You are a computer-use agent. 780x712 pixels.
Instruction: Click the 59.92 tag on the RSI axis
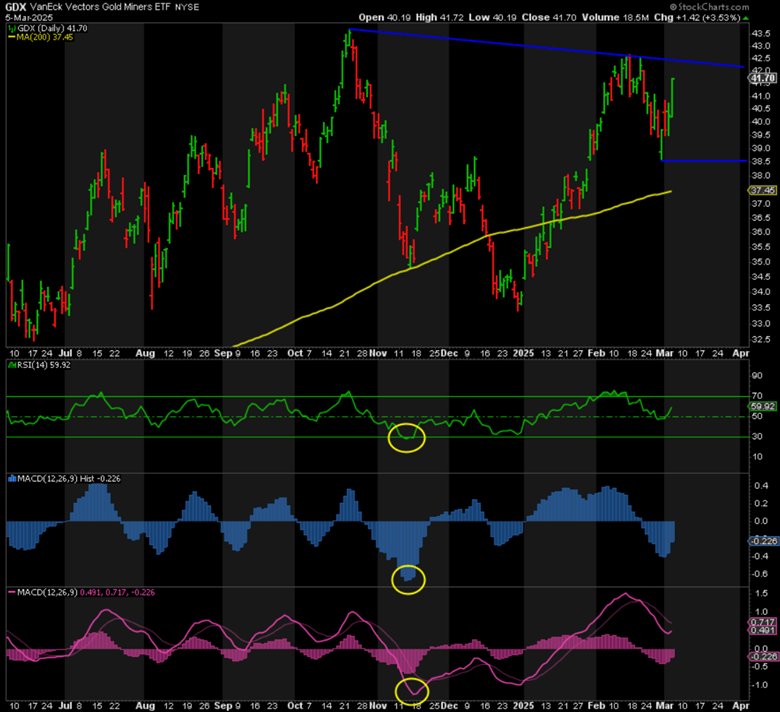[763, 407]
